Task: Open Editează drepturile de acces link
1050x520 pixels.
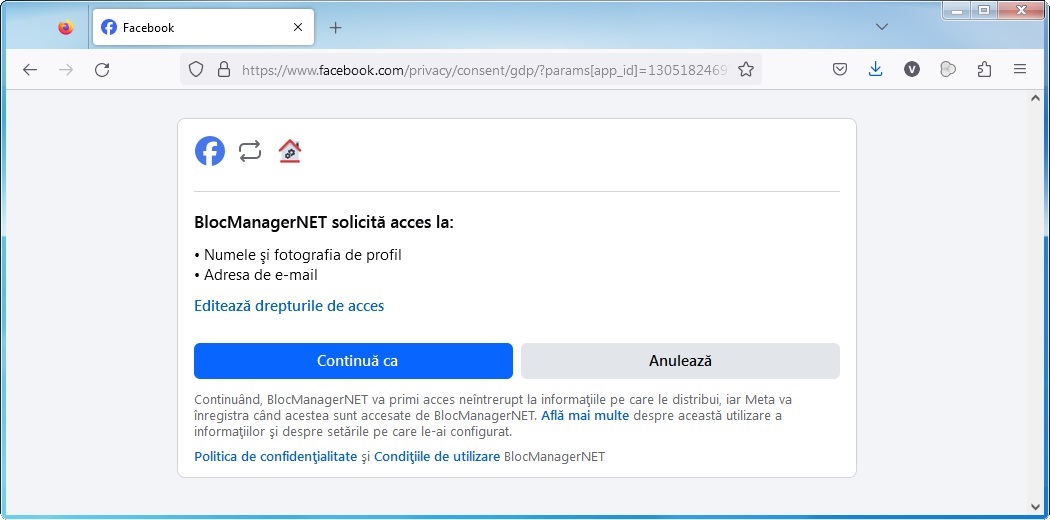Action: [x=289, y=306]
